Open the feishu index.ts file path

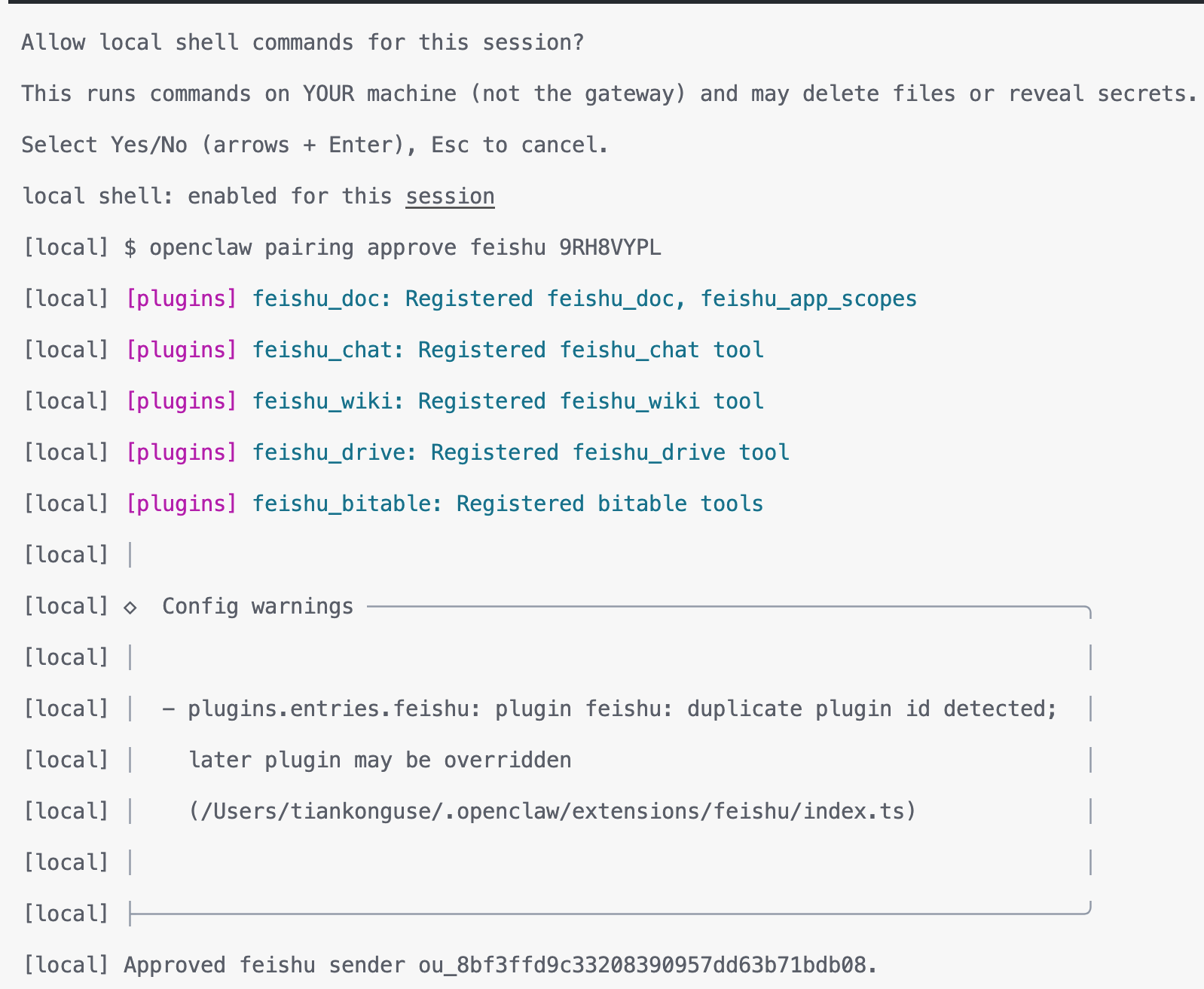552,812
